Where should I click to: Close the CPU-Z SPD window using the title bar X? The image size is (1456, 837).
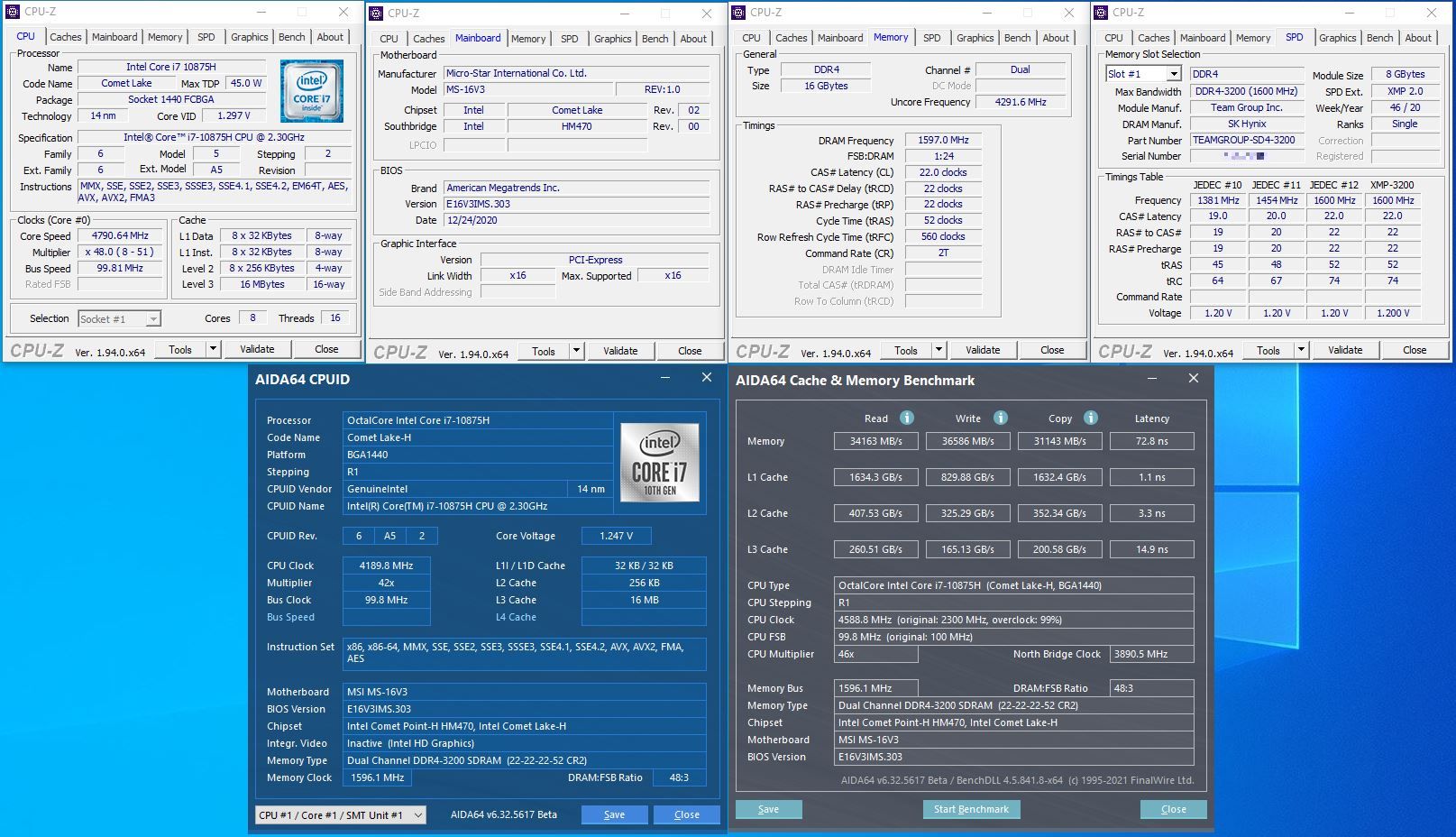[x=1432, y=13]
